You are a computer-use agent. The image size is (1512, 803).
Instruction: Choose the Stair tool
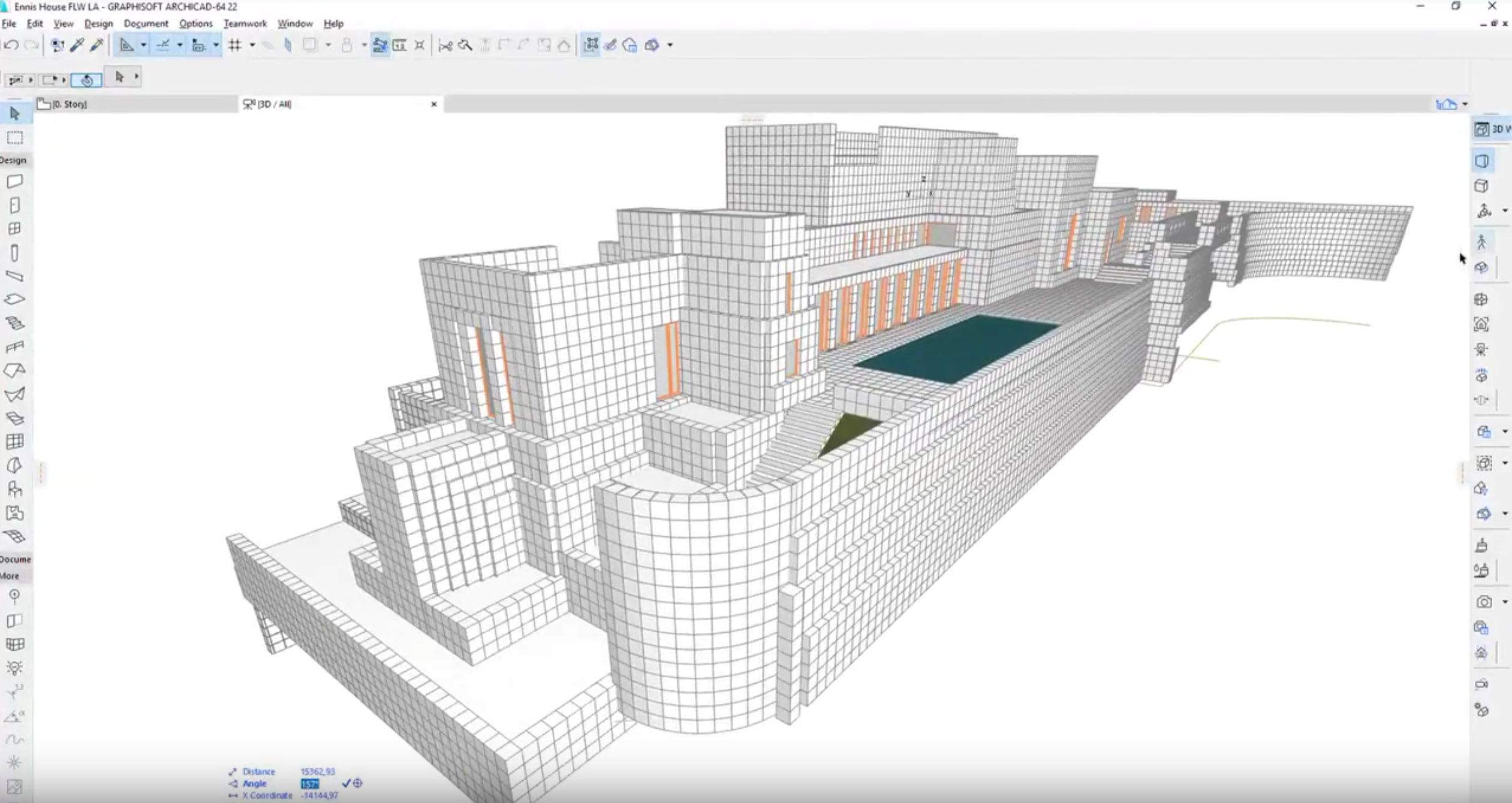pos(14,323)
